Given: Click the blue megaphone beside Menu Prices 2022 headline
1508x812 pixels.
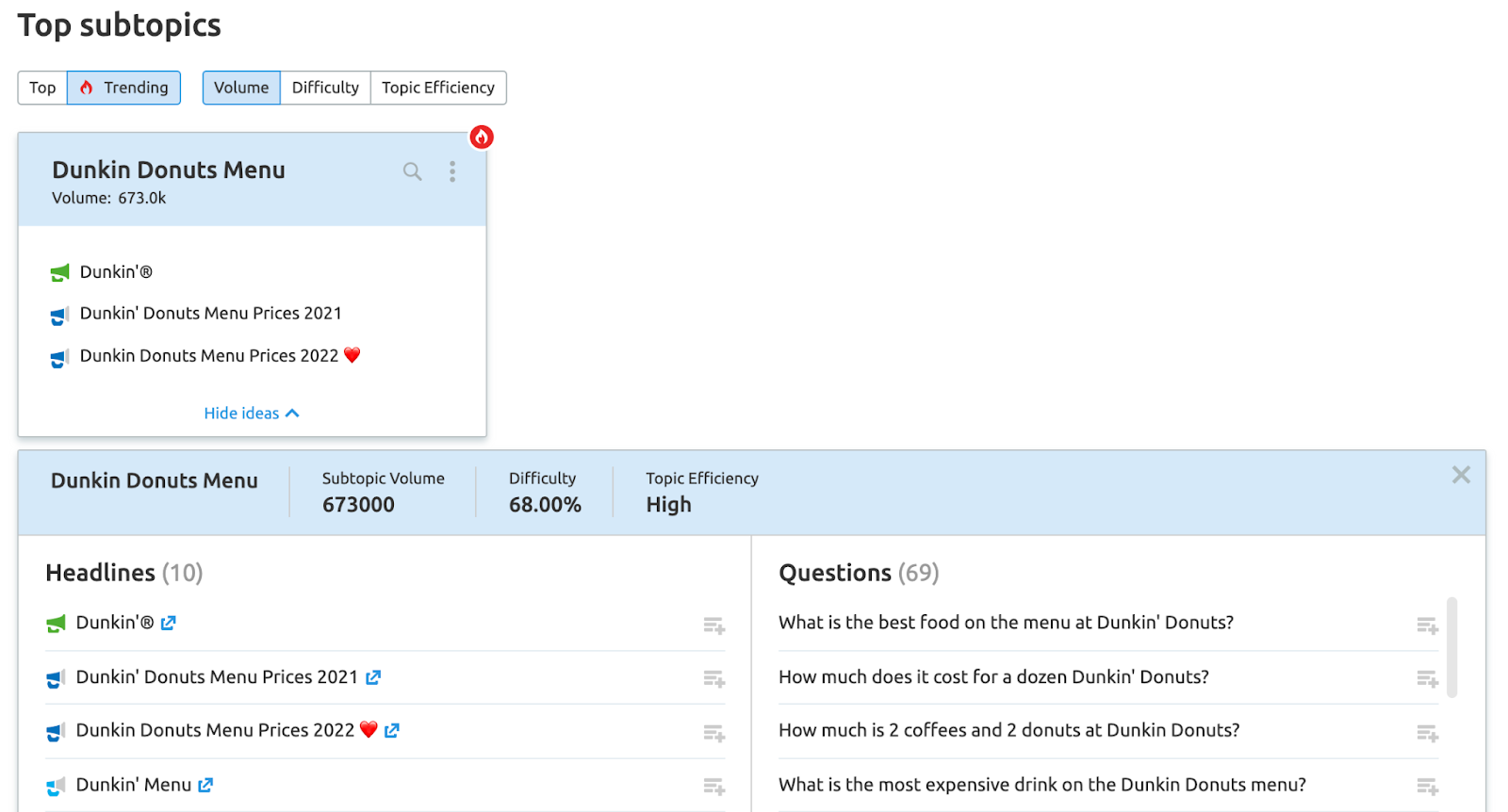Looking at the screenshot, I should (x=57, y=732).
